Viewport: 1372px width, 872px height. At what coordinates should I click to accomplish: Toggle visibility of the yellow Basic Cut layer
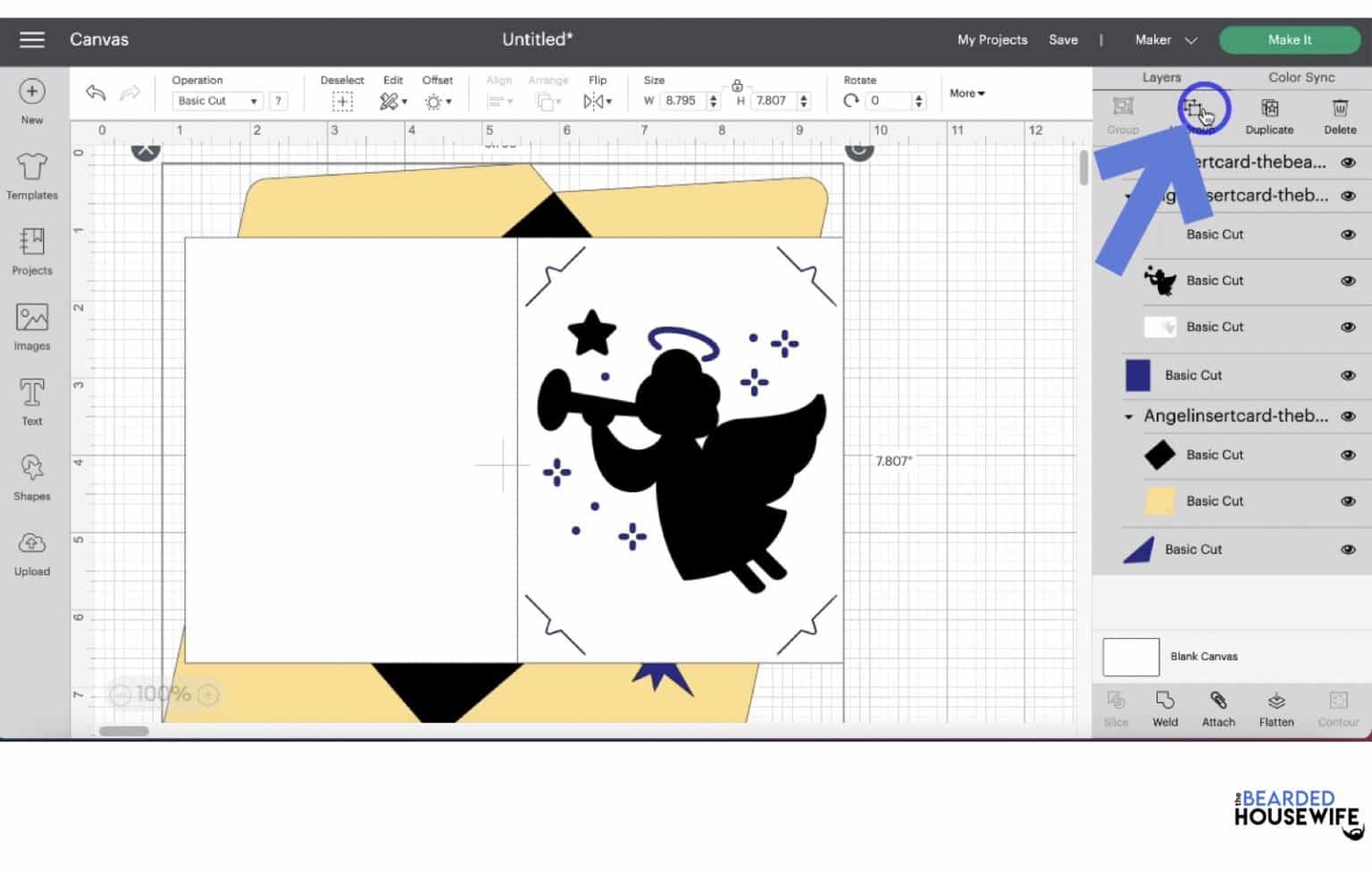click(1348, 501)
